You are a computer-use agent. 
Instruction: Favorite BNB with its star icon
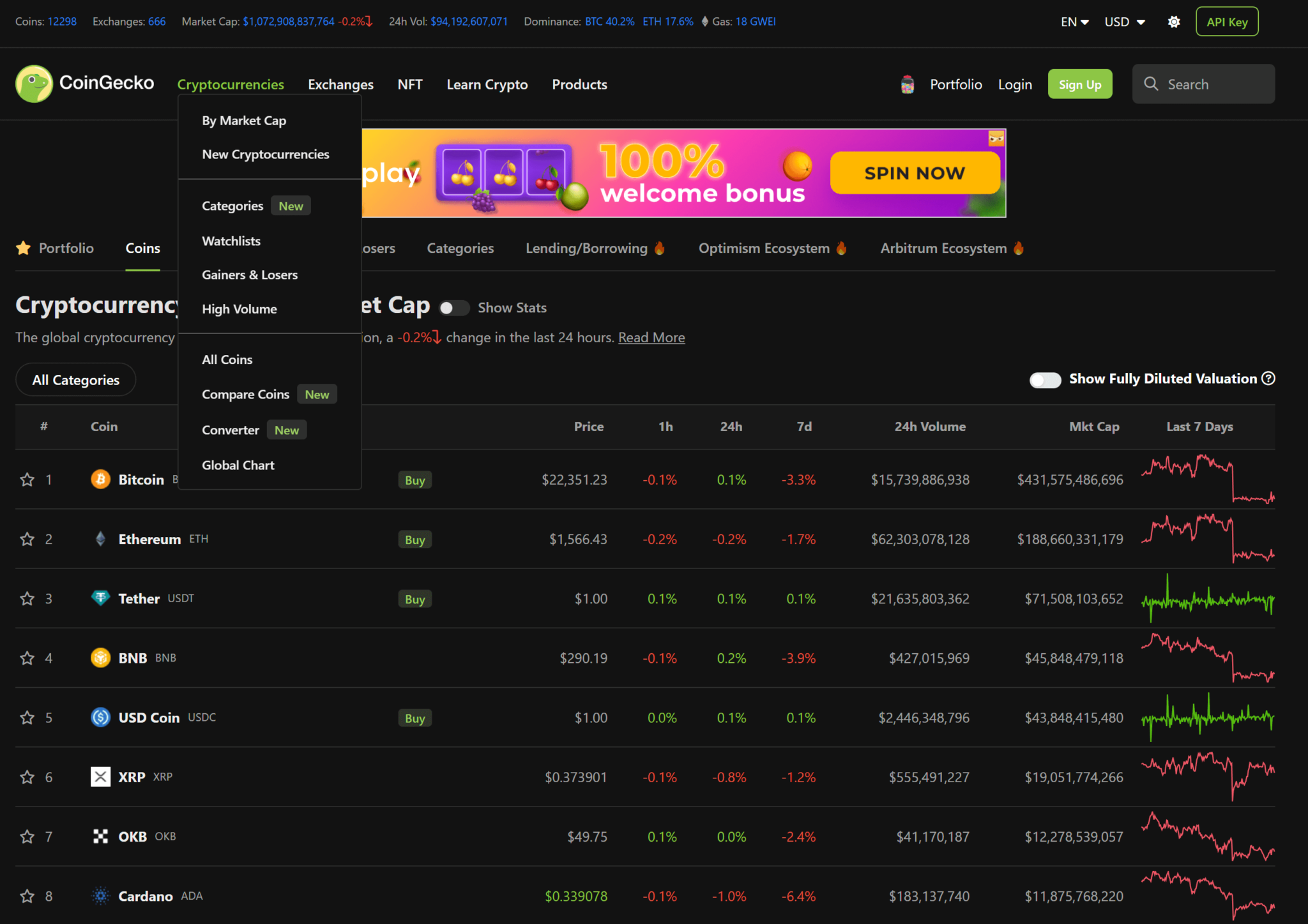click(x=27, y=658)
